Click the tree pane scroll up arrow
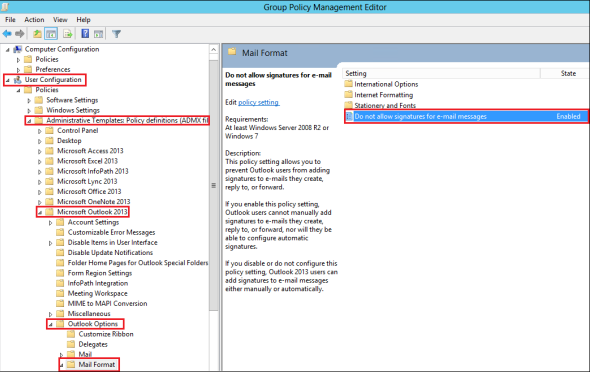590x372 pixels. pos(214,50)
